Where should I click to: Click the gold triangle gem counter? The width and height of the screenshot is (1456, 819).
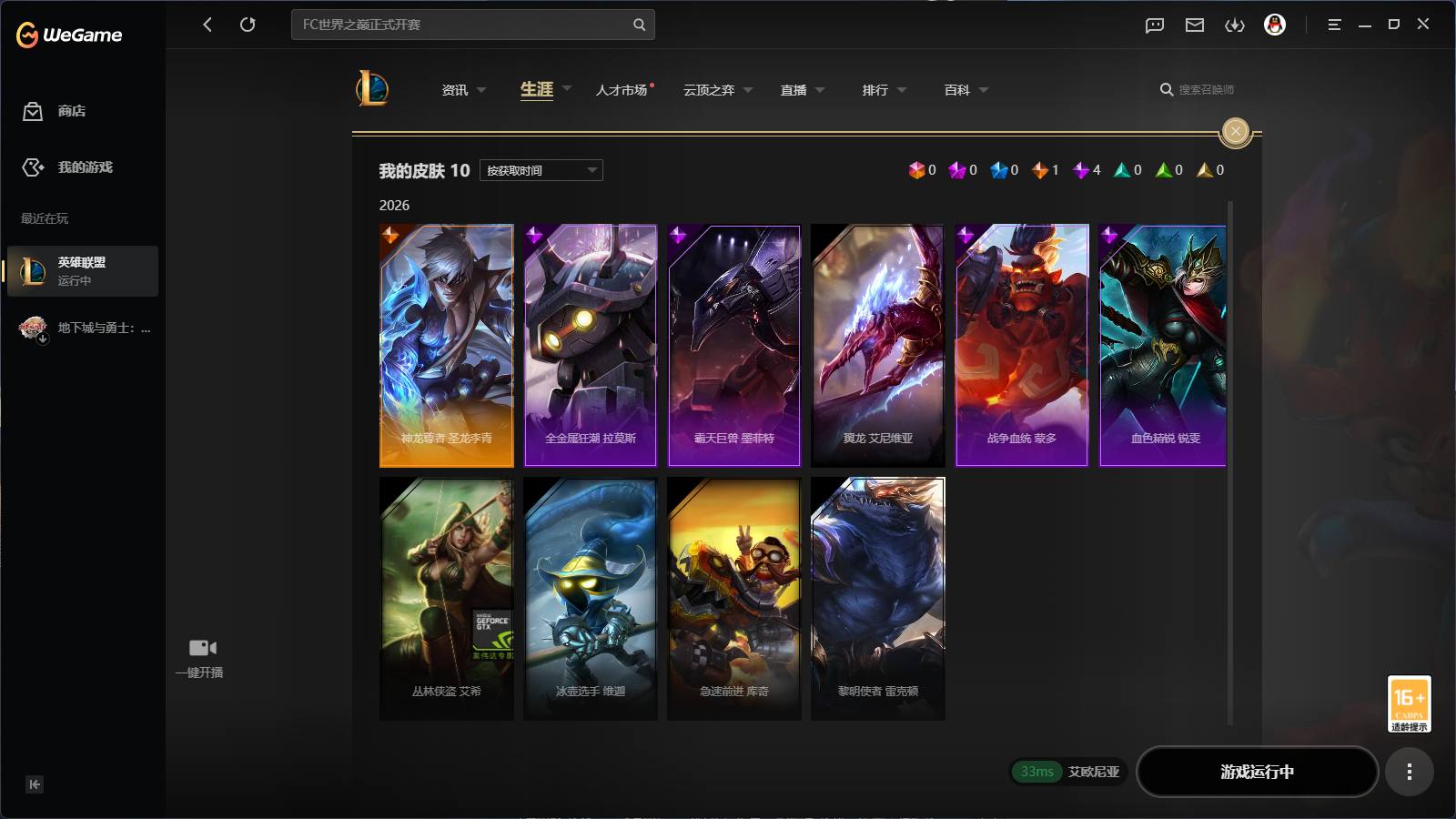pos(1210,170)
